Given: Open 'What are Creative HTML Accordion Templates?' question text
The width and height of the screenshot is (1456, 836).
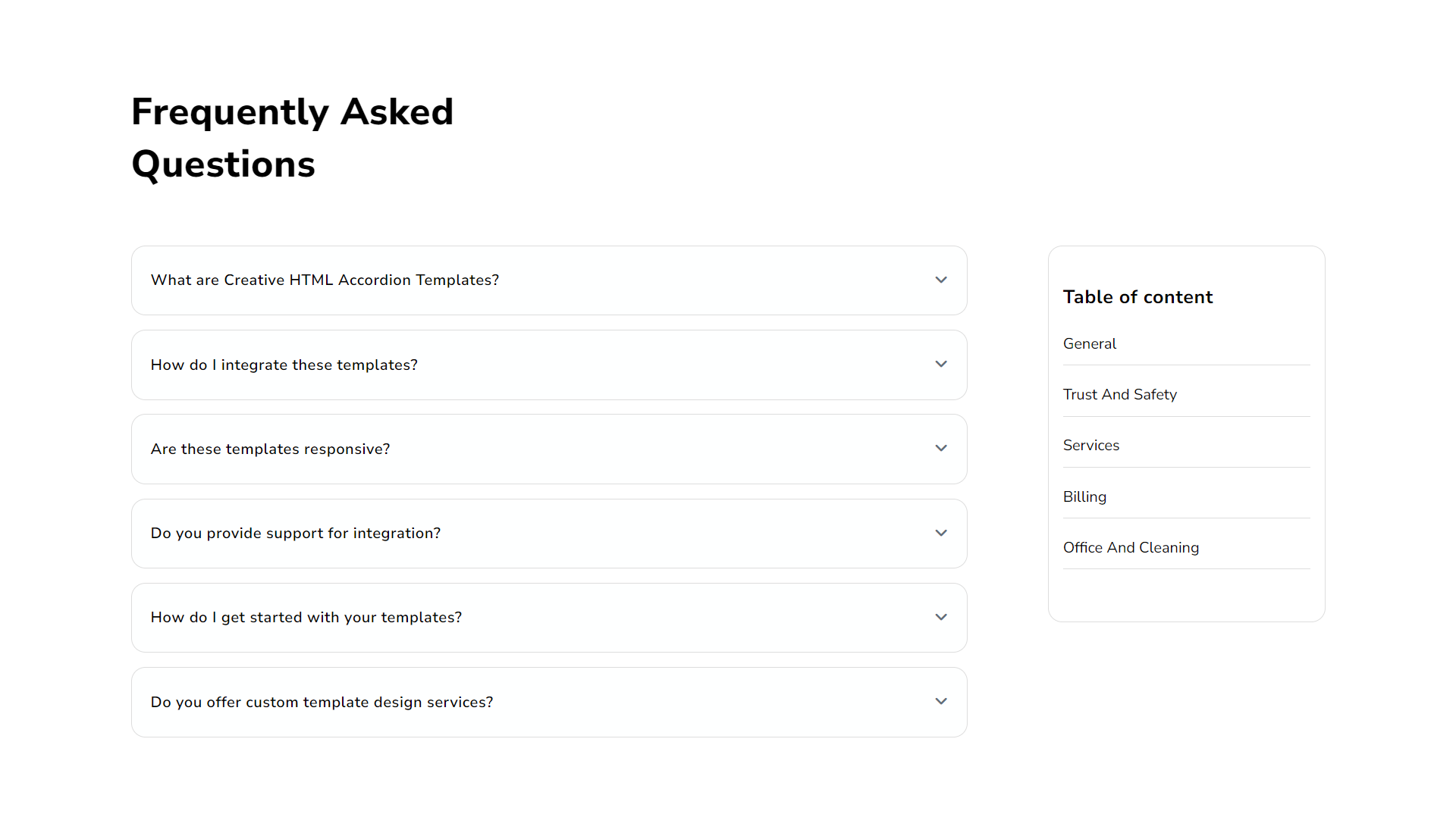Looking at the screenshot, I should click(325, 280).
